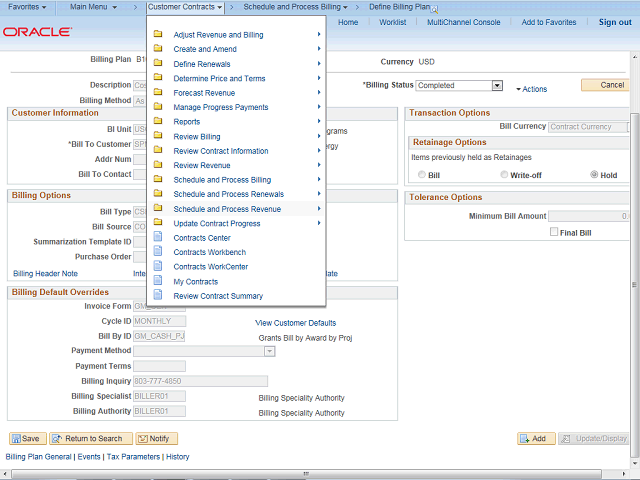The image size is (640, 480).
Task: Toggle the Final Bill checkbox
Action: coord(554,232)
